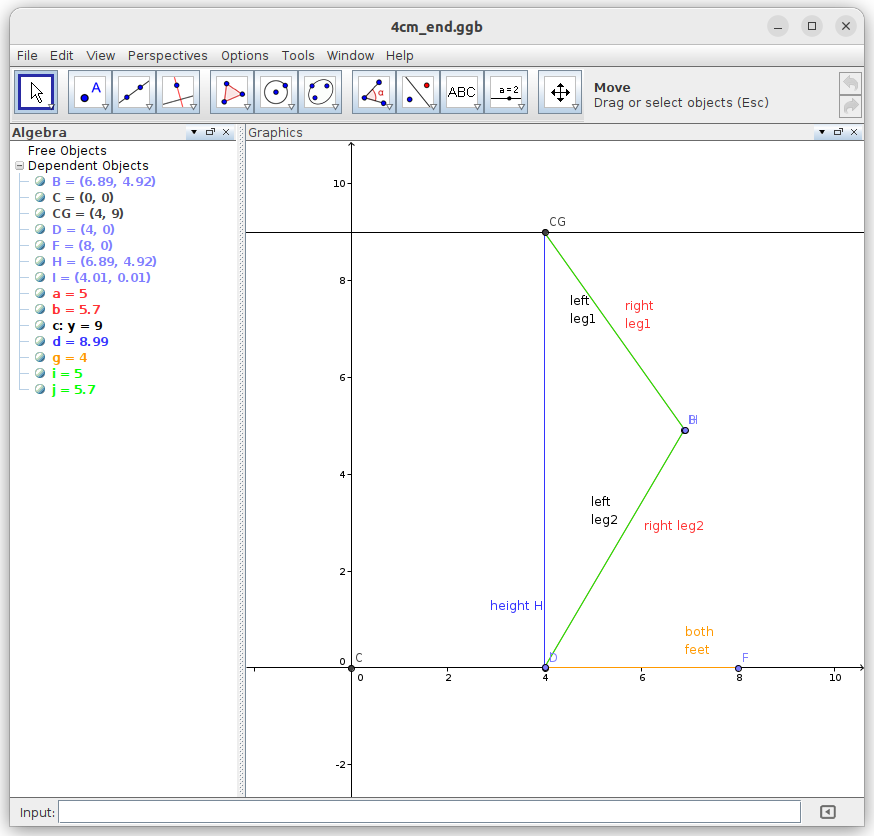
Task: Select point F on the x-axis
Action: pyautogui.click(x=739, y=668)
